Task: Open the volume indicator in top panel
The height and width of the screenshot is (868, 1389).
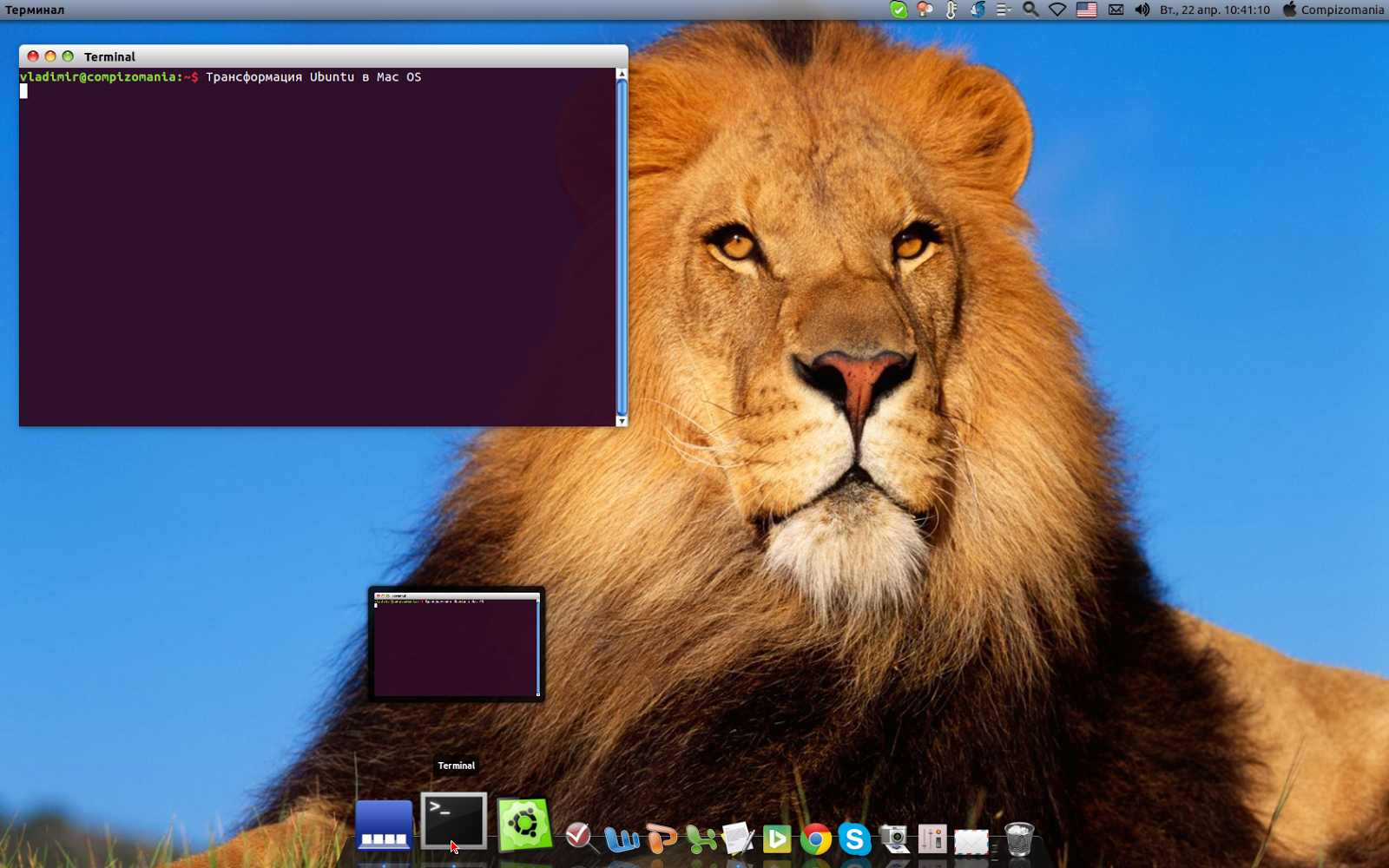Action: (1142, 10)
